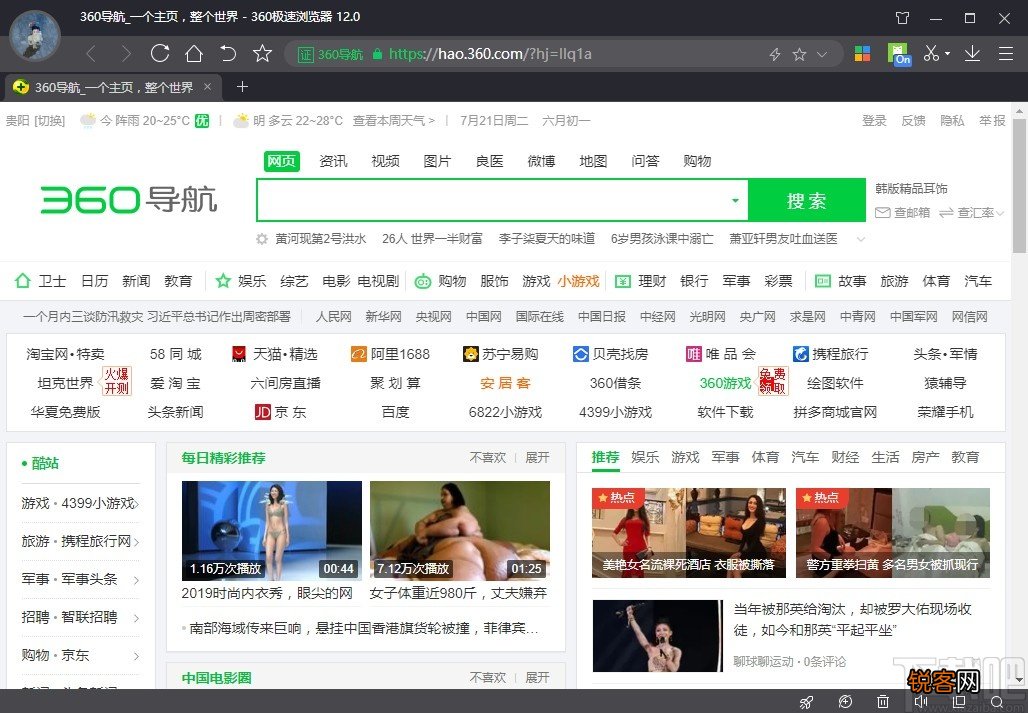Screen dimensions: 1028x713
Task: Click the rocket speed-boost icon in status bar
Action: (x=806, y=701)
